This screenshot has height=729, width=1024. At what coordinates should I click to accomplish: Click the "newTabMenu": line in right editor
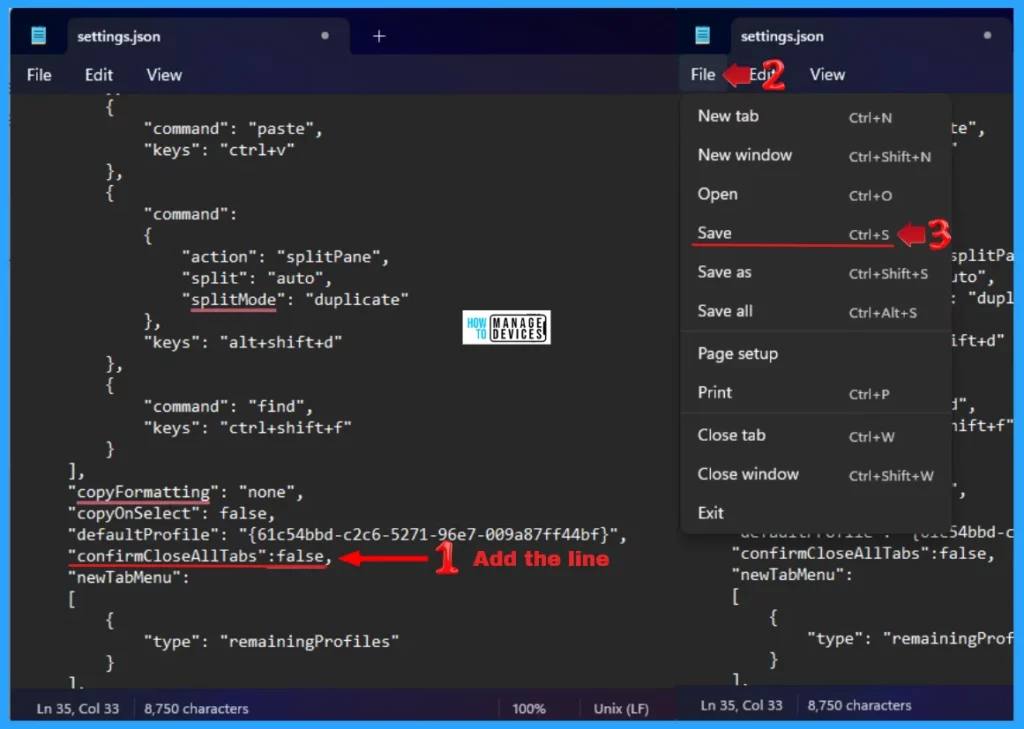click(x=792, y=575)
